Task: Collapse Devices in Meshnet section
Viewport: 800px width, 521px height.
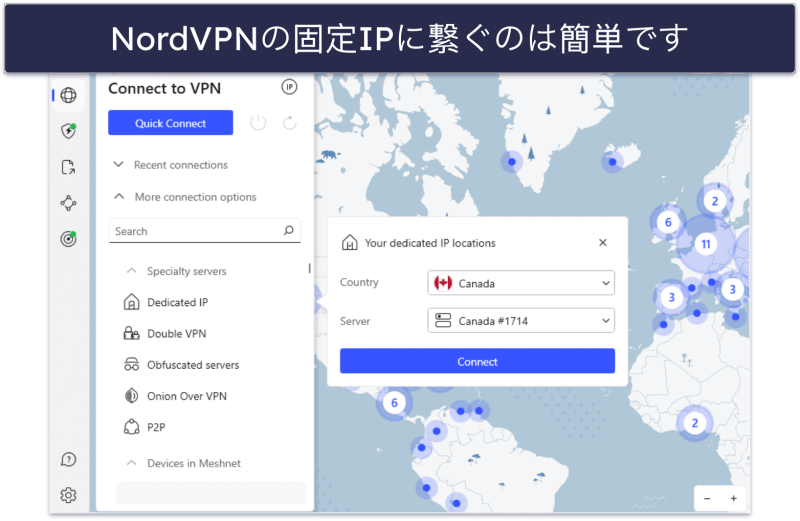Action: [x=184, y=463]
